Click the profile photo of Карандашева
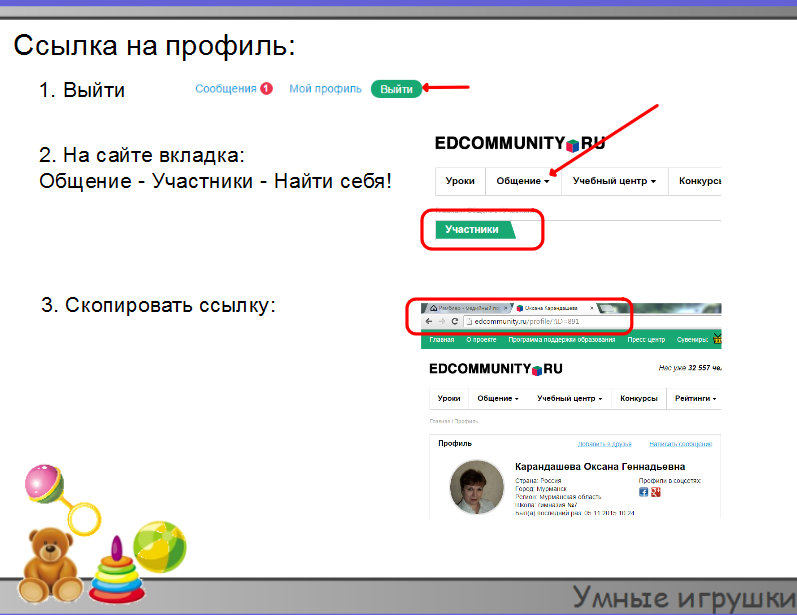This screenshot has width=797, height=615. click(476, 487)
